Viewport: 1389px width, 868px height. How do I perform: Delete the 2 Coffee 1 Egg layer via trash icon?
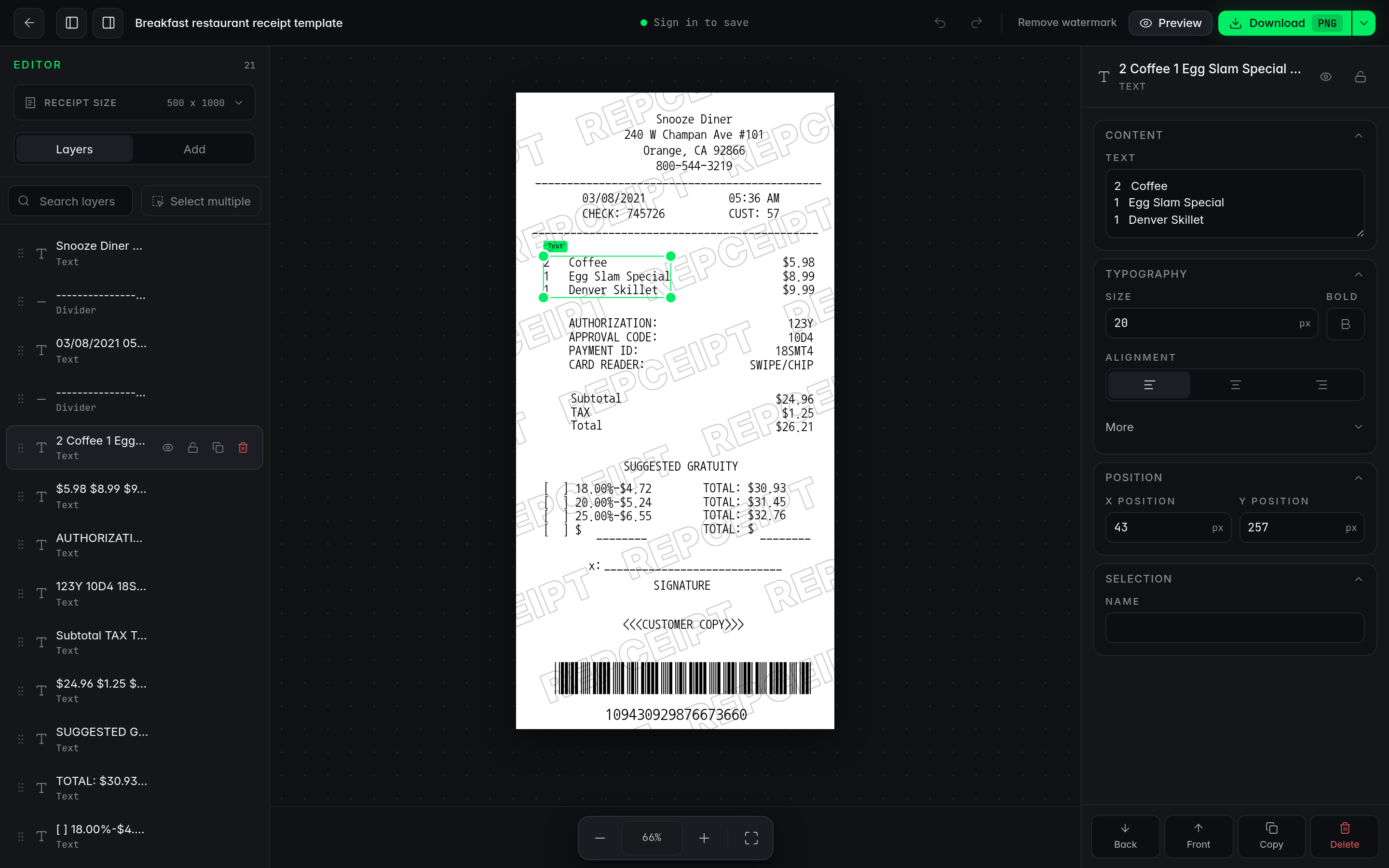pyautogui.click(x=244, y=448)
